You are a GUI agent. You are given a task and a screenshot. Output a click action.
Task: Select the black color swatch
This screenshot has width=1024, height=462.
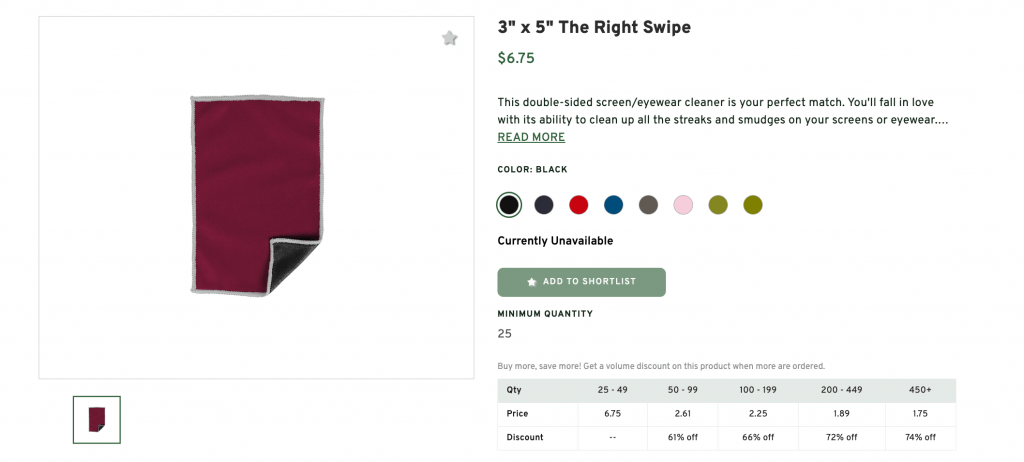point(509,205)
